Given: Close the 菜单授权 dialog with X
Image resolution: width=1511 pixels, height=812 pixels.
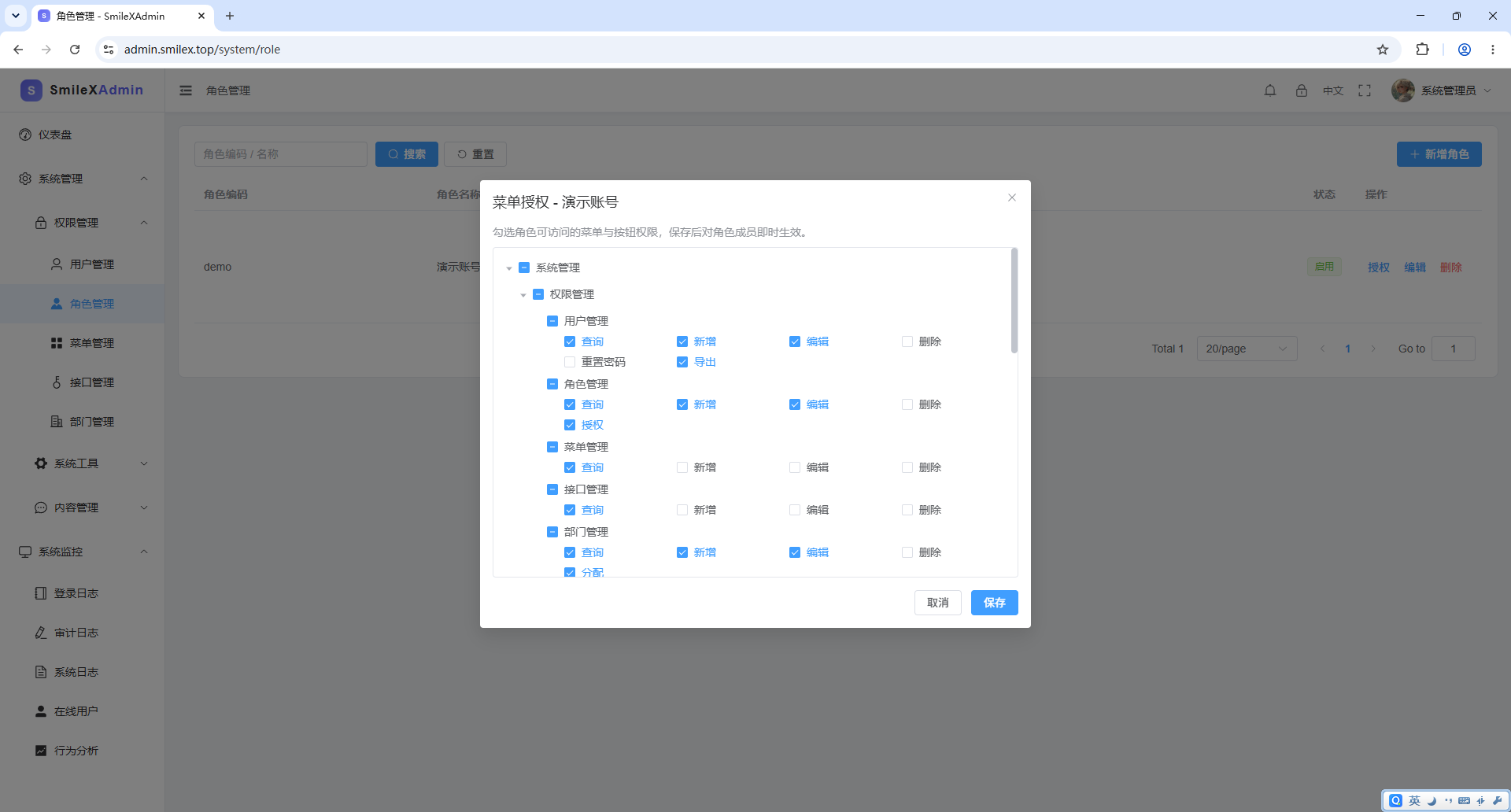Looking at the screenshot, I should pos(1012,197).
